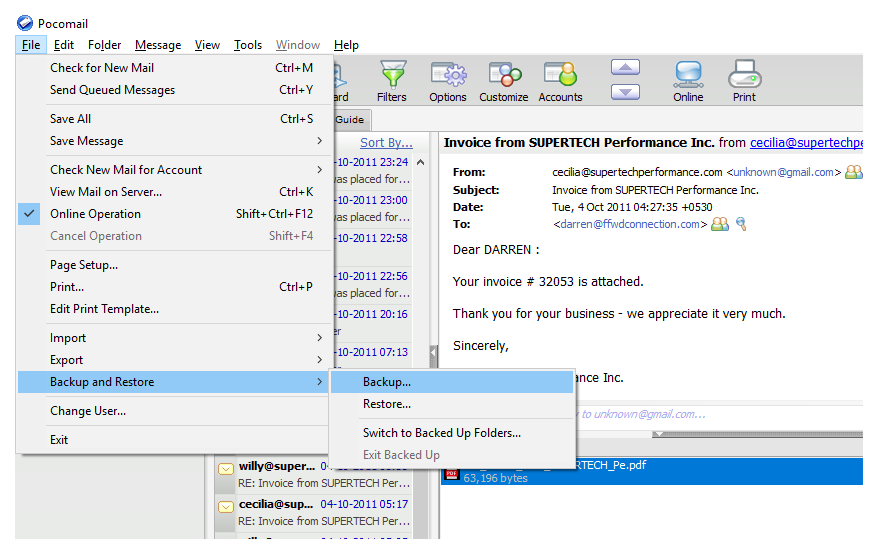Click the address book icon beside To address
Screen dimensions: 881x551
click(720, 224)
